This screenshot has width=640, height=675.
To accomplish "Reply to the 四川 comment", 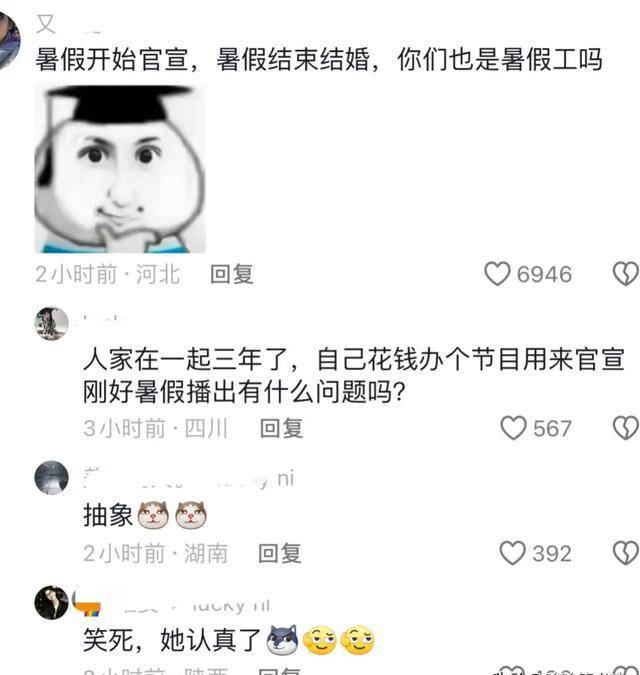I will pyautogui.click(x=281, y=428).
